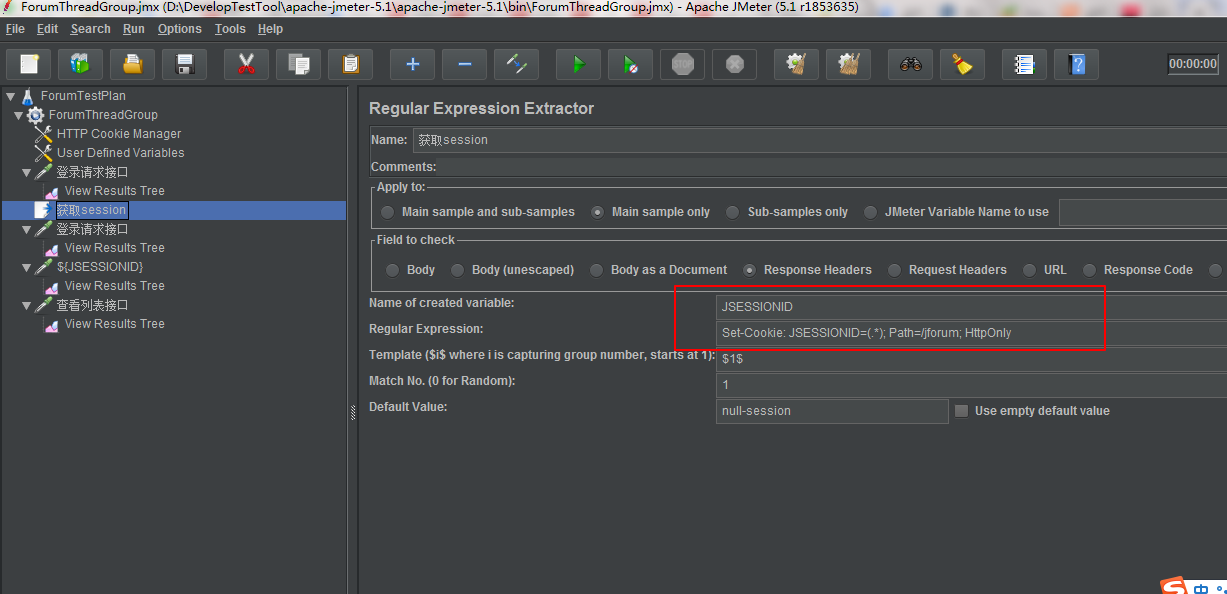Expand all nodes with plus icon
This screenshot has width=1227, height=594.
click(x=412, y=64)
